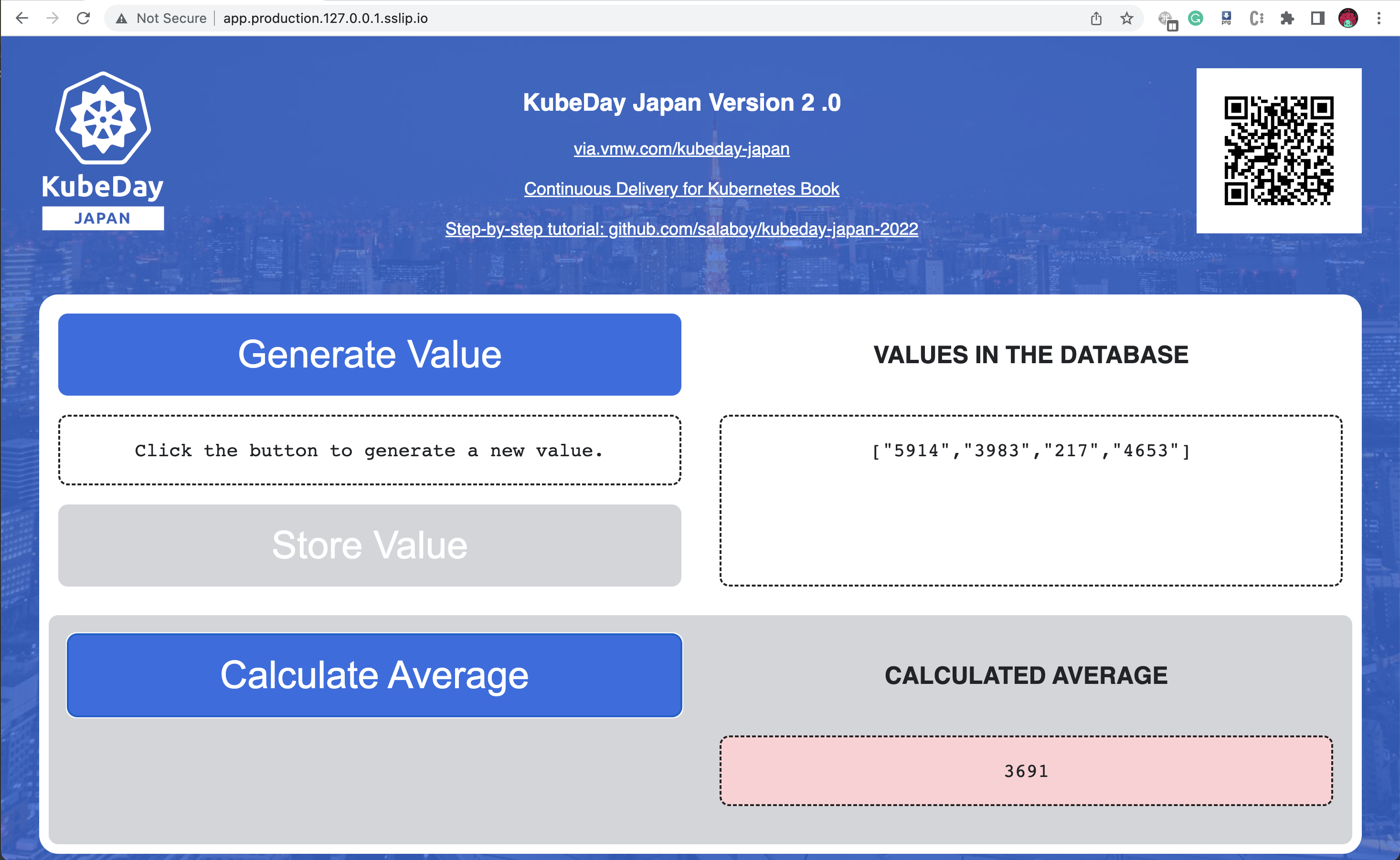The height and width of the screenshot is (860, 1400).
Task: Click the Not Secure warning icon
Action: [121, 19]
